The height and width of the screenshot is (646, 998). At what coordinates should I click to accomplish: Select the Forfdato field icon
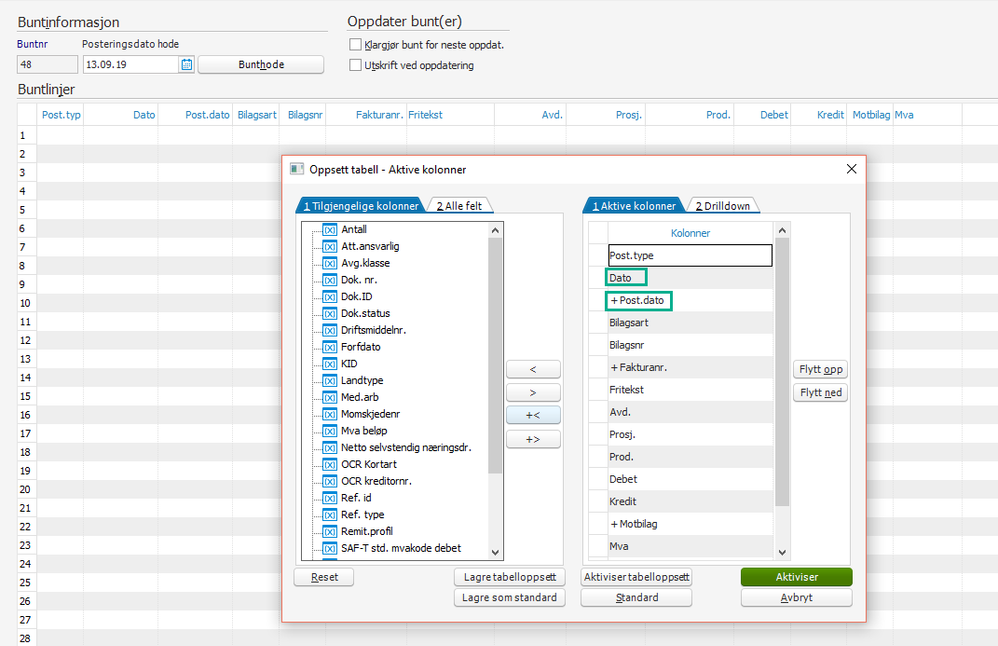click(x=330, y=347)
